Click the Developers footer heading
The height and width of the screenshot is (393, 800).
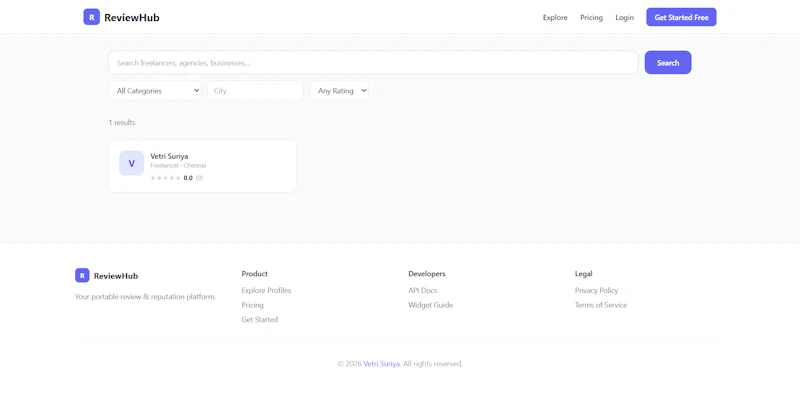(427, 274)
